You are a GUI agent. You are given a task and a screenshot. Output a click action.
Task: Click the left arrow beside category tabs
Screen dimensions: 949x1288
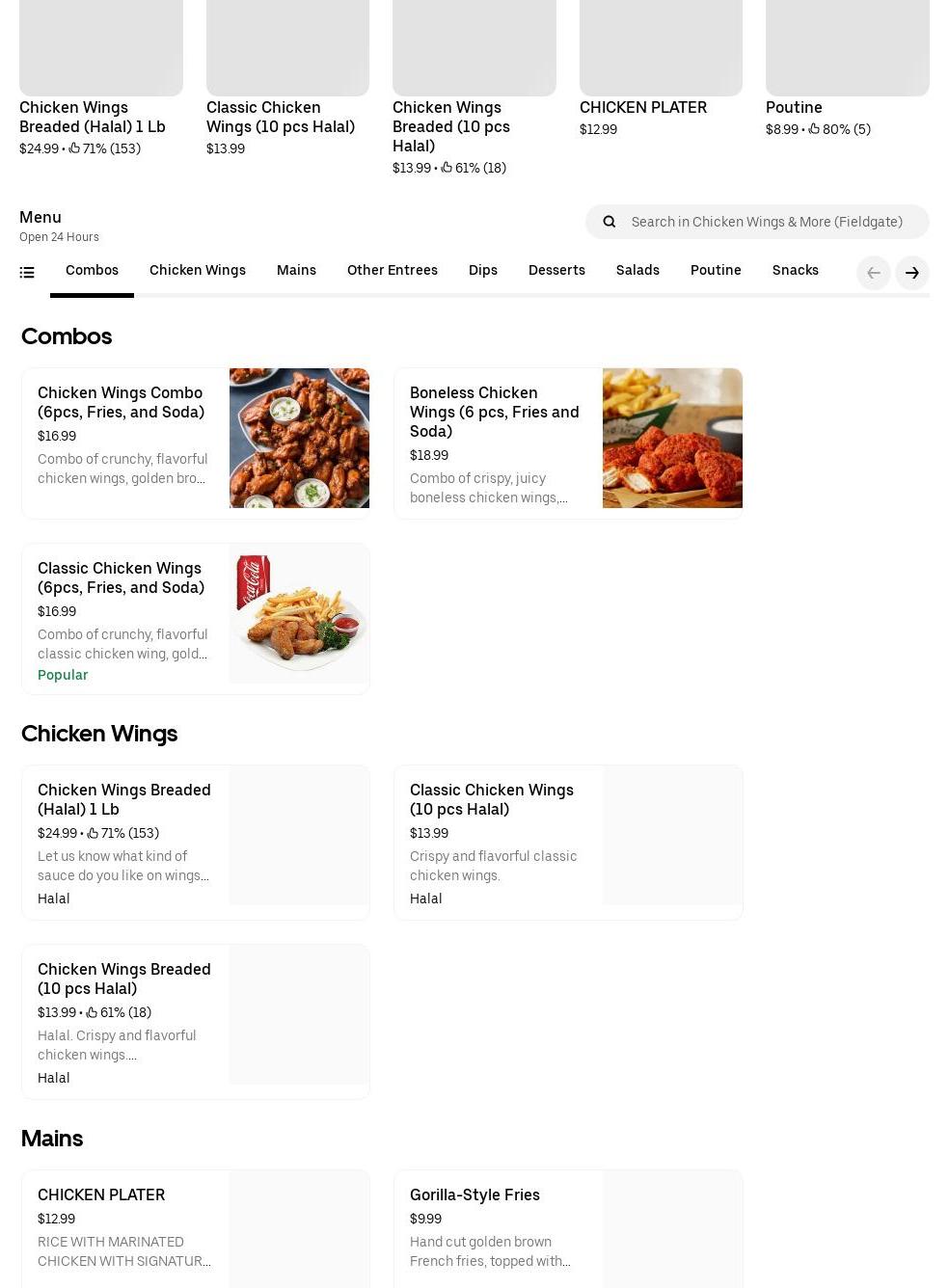pyautogui.click(x=873, y=273)
